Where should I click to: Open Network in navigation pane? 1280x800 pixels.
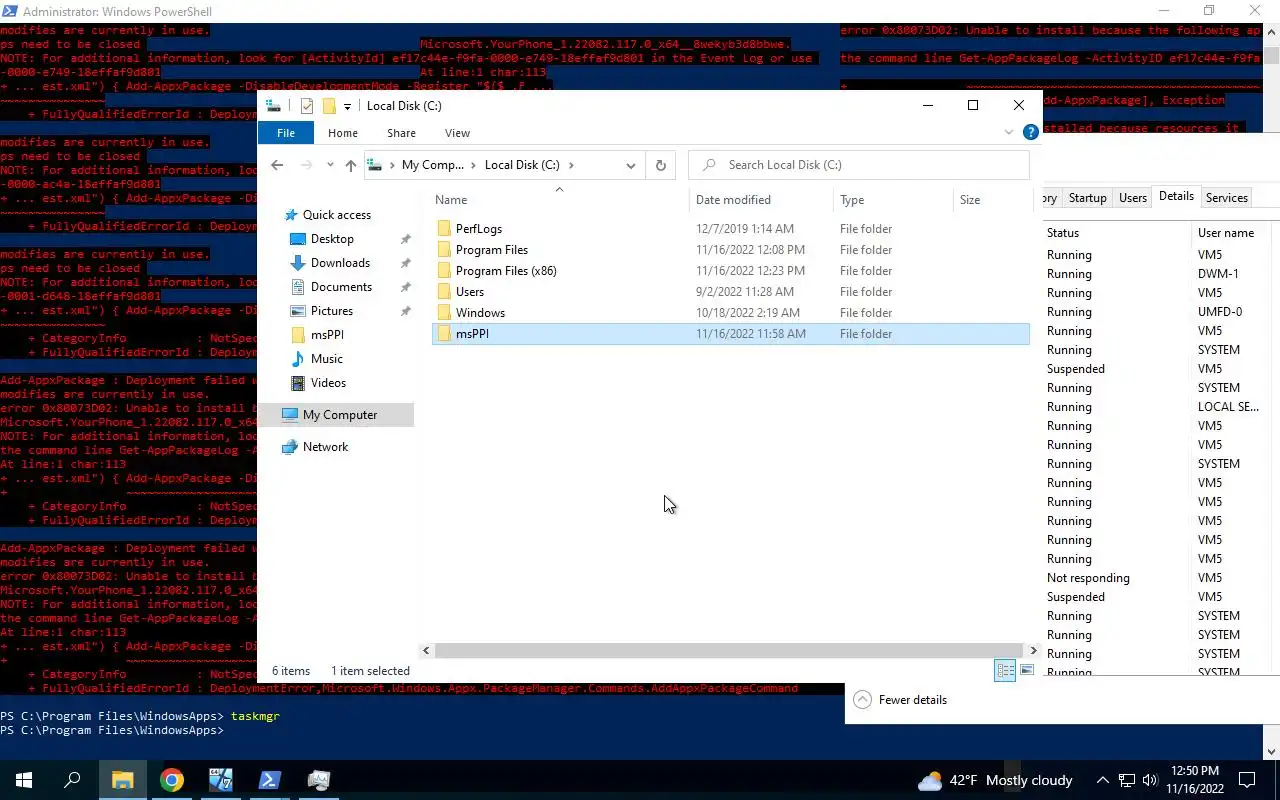325,447
